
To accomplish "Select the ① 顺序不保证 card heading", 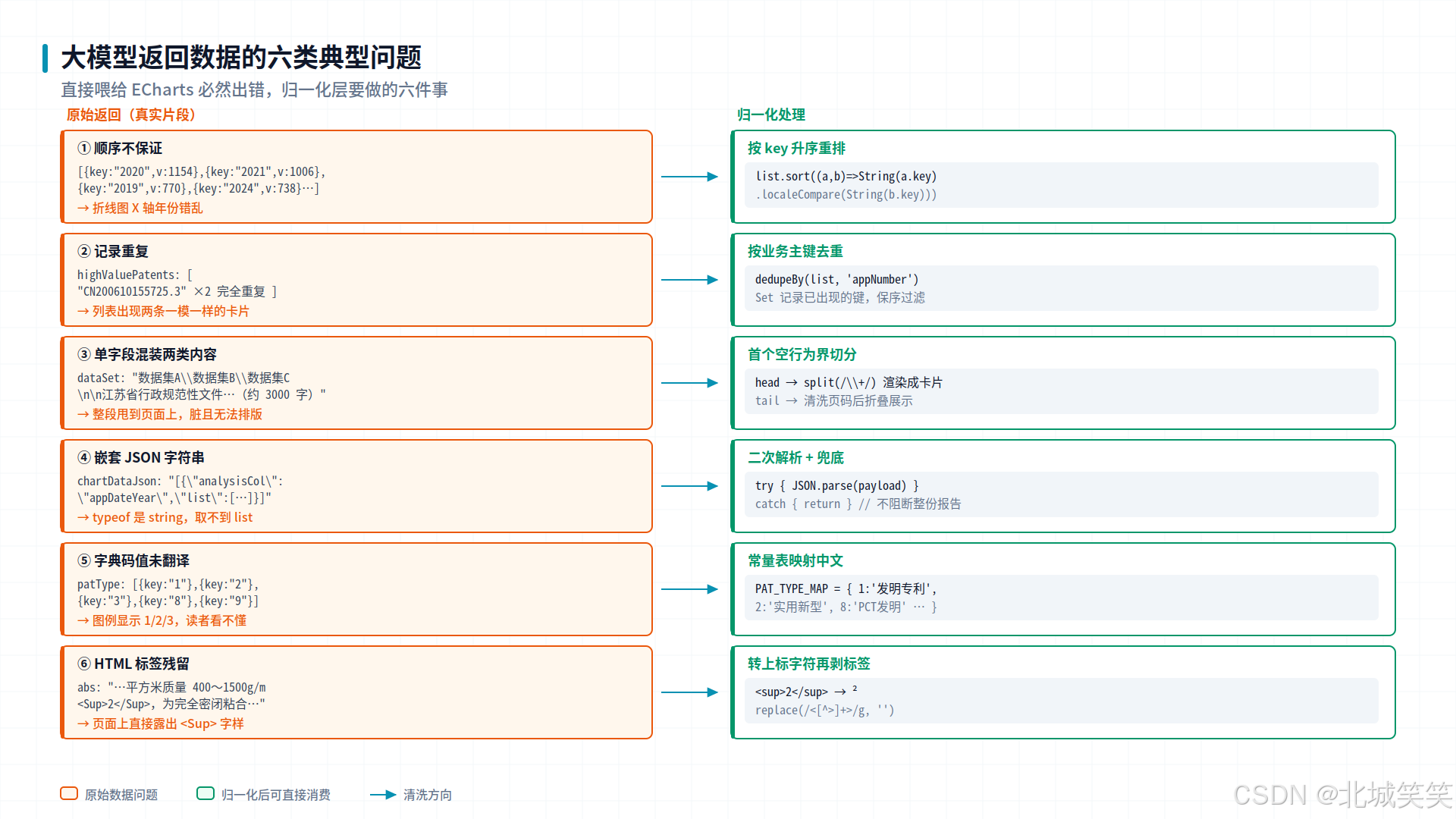I will pyautogui.click(x=120, y=149).
